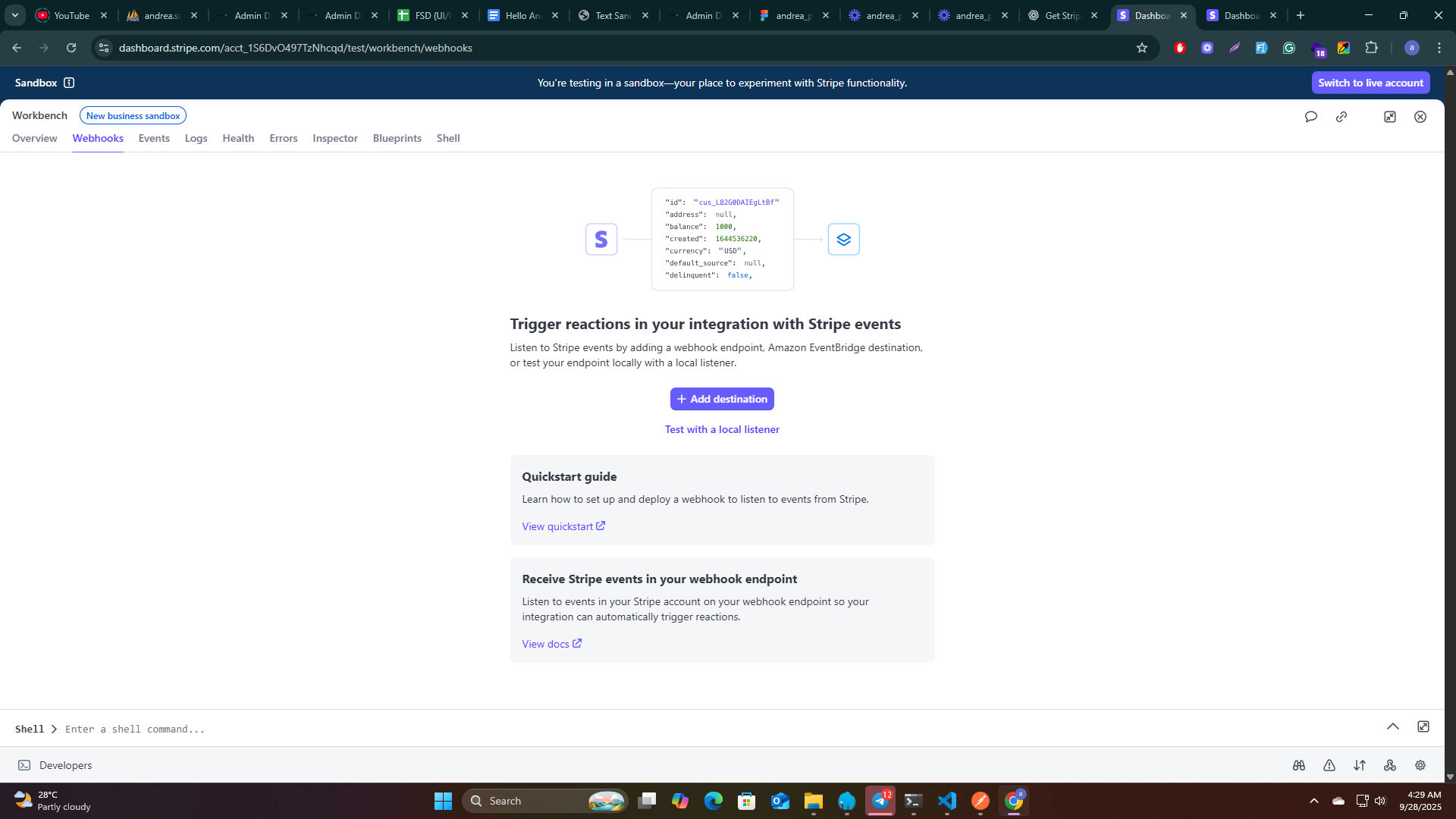This screenshot has height=819, width=1456.
Task: Open the Chrome profile avatar
Action: (1412, 48)
